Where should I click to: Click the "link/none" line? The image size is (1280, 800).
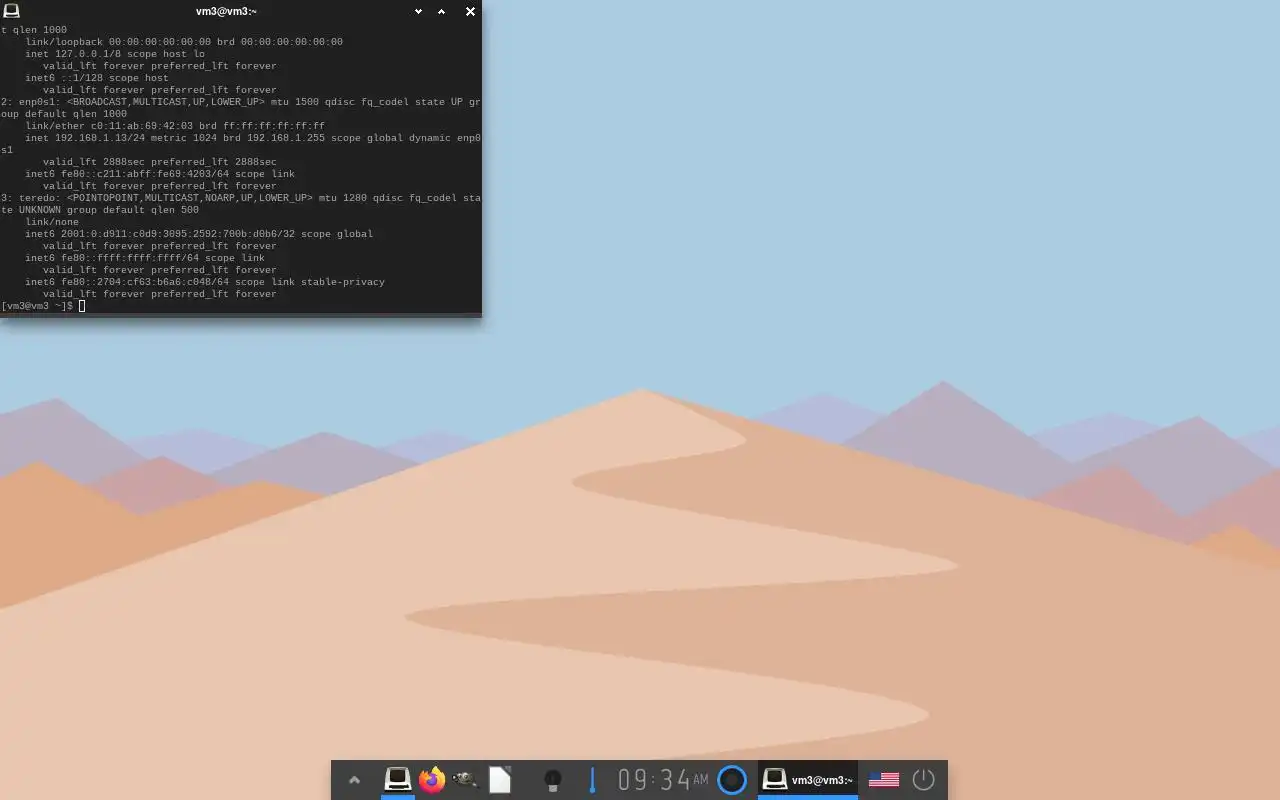coord(52,222)
